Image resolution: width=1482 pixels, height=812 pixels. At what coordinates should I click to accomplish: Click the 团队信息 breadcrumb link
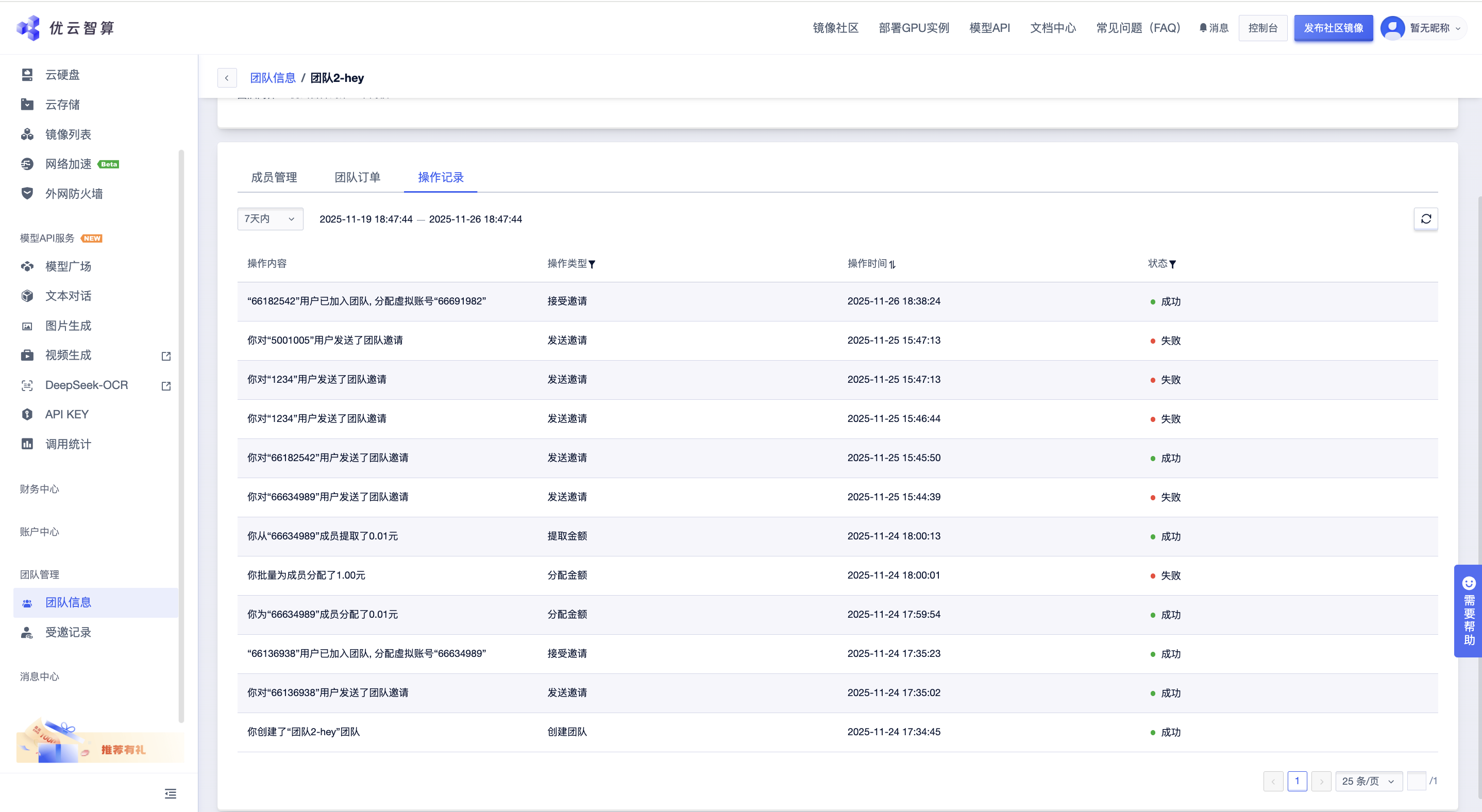point(273,78)
